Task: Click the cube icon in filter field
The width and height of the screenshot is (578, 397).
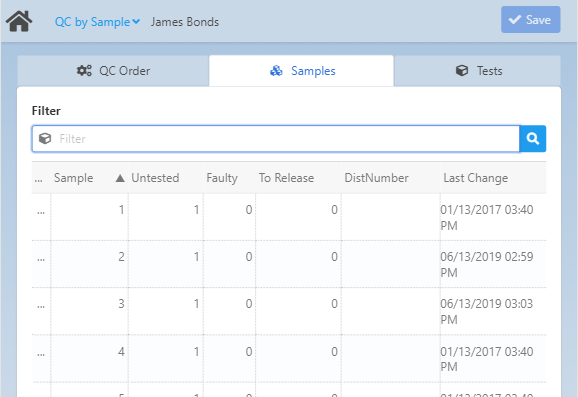Action: 45,139
